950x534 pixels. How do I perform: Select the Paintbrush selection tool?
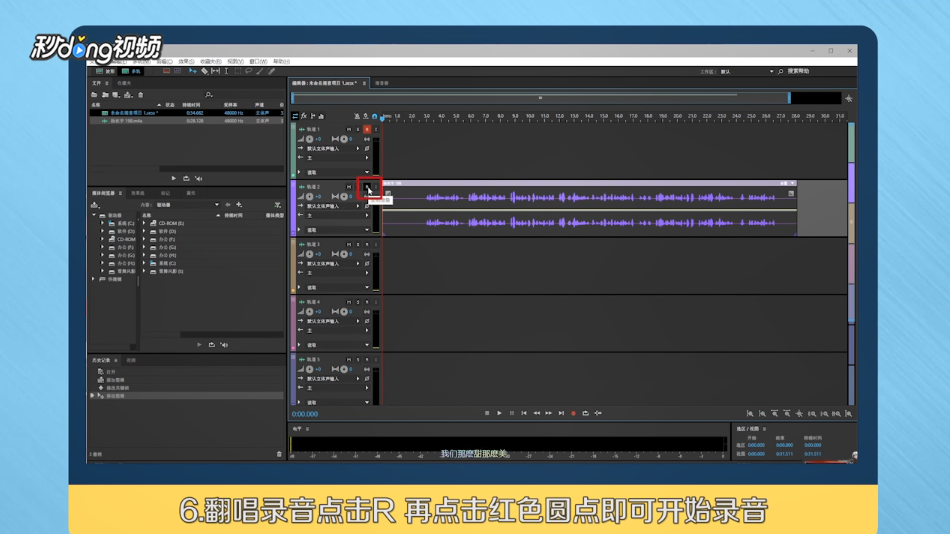coord(259,71)
